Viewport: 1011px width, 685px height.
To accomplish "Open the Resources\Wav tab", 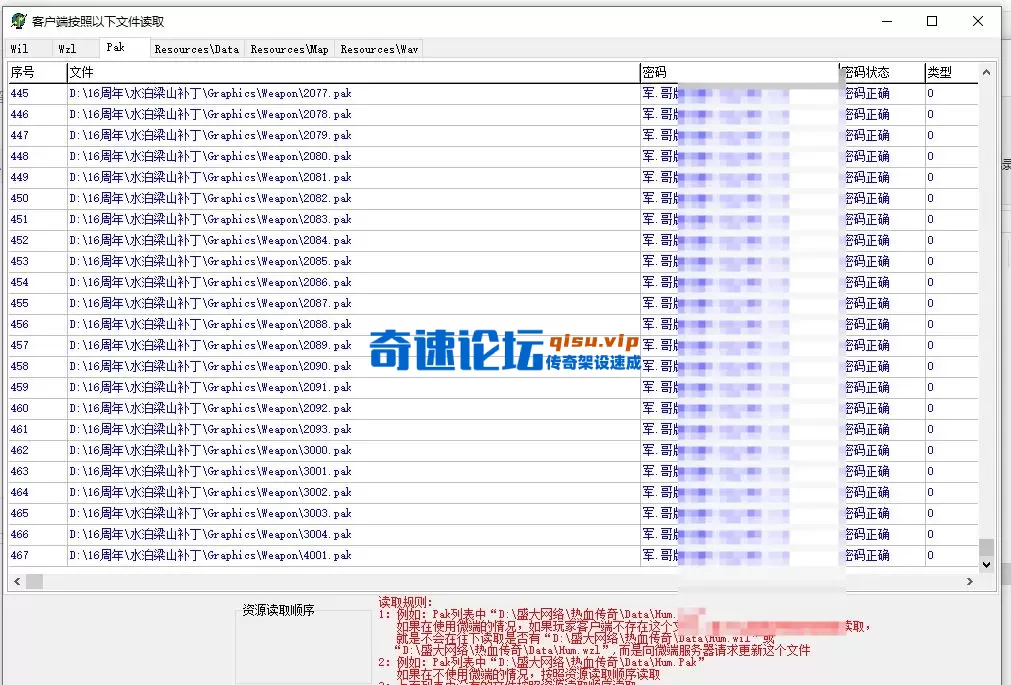I will point(377,48).
